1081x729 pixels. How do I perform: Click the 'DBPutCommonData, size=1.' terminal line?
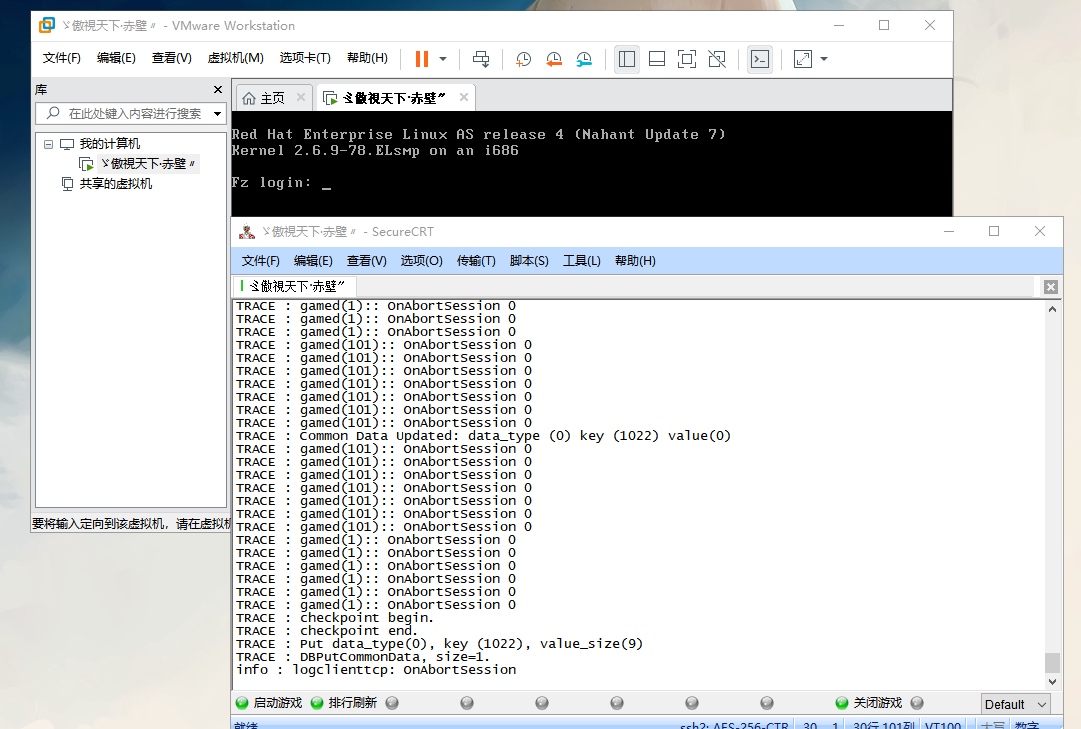tap(363, 657)
